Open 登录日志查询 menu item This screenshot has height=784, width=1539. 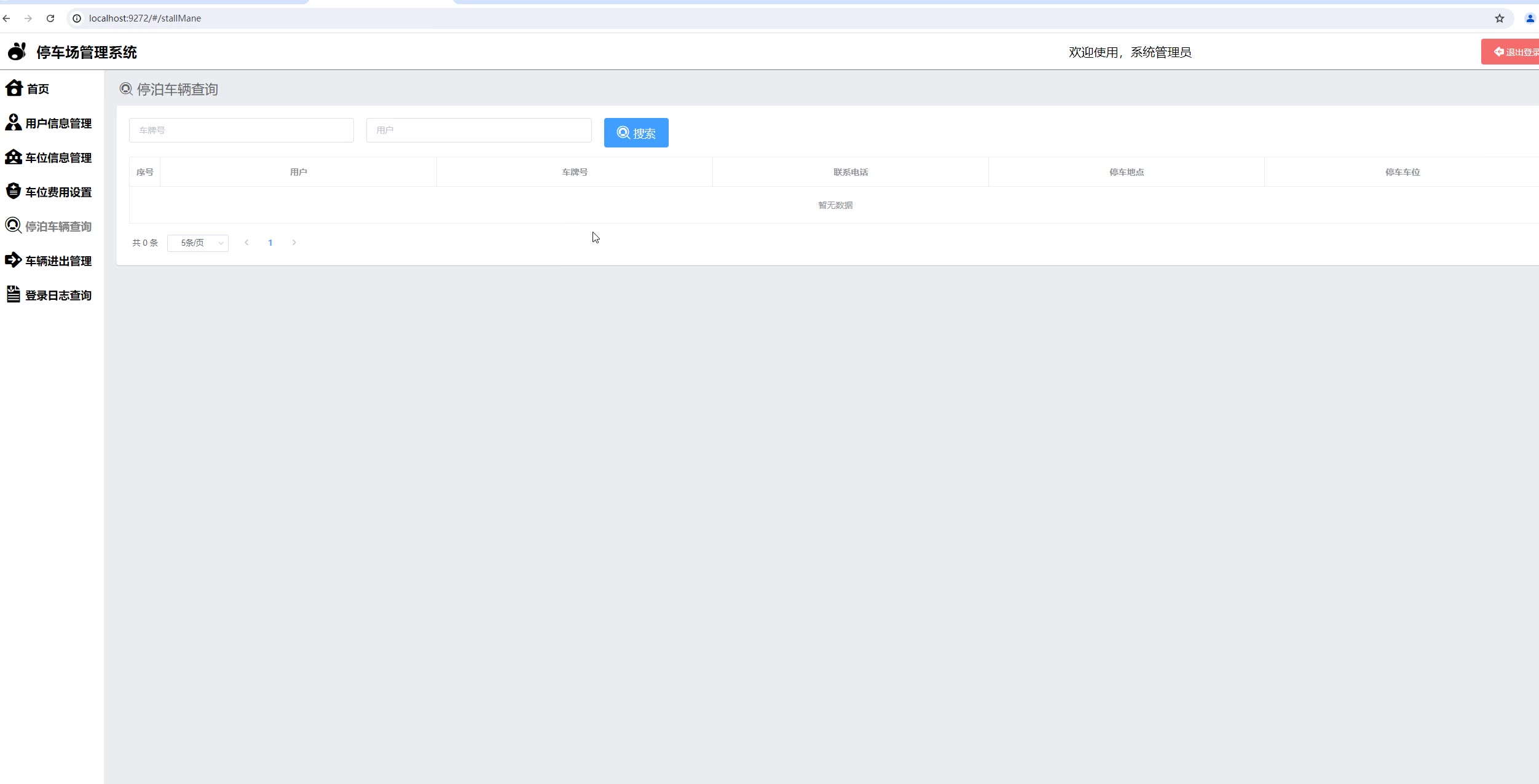coord(58,296)
